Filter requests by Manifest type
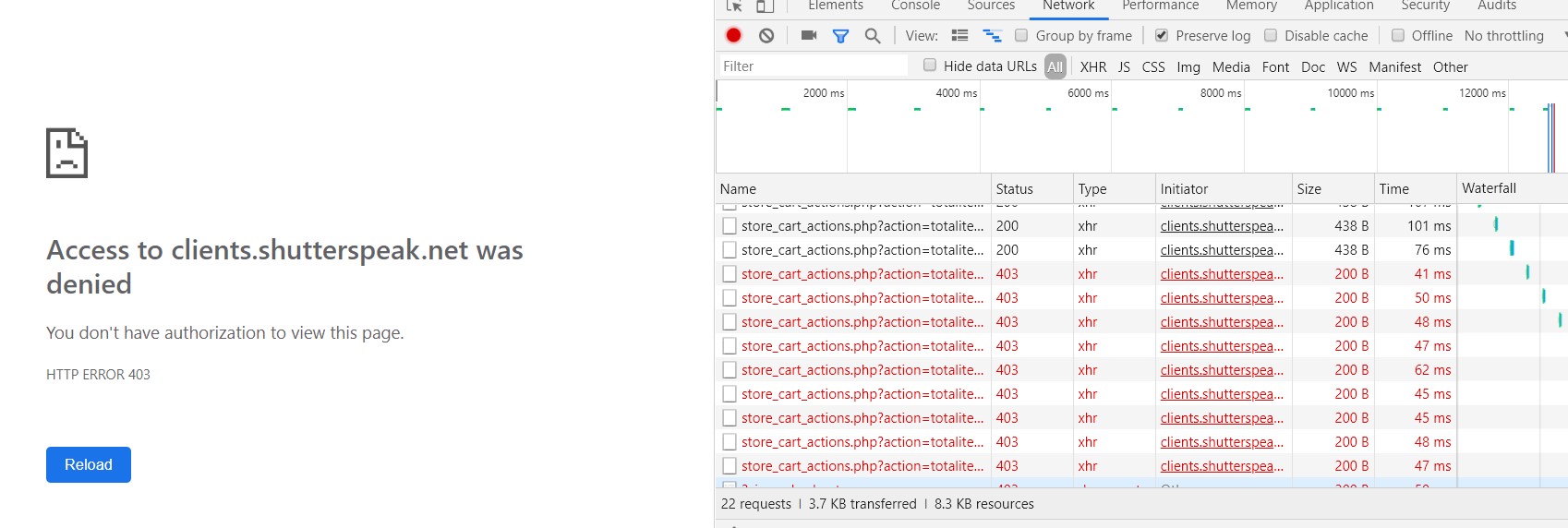The image size is (1568, 528). (1395, 66)
